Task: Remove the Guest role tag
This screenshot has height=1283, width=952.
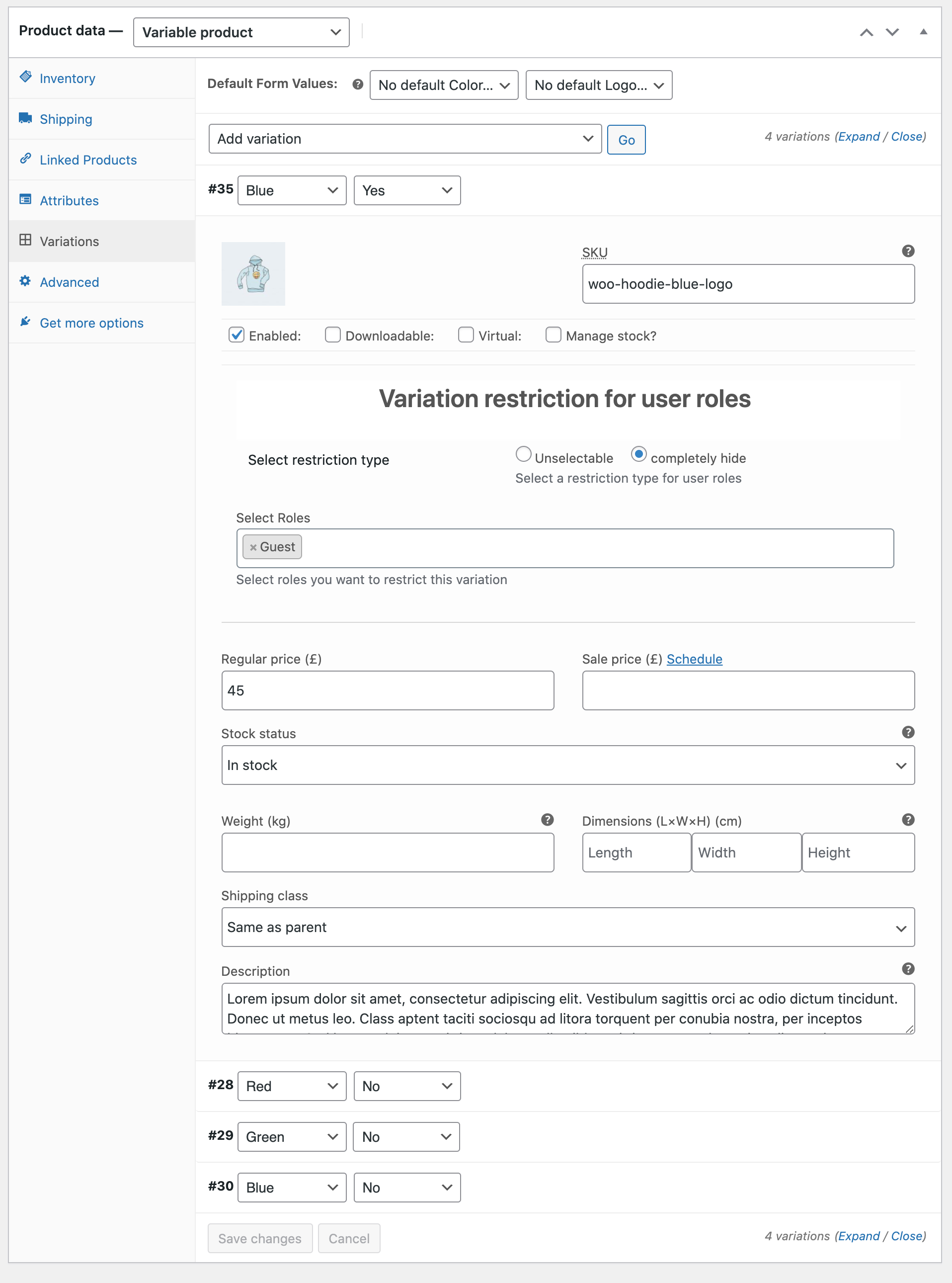Action: (x=253, y=548)
